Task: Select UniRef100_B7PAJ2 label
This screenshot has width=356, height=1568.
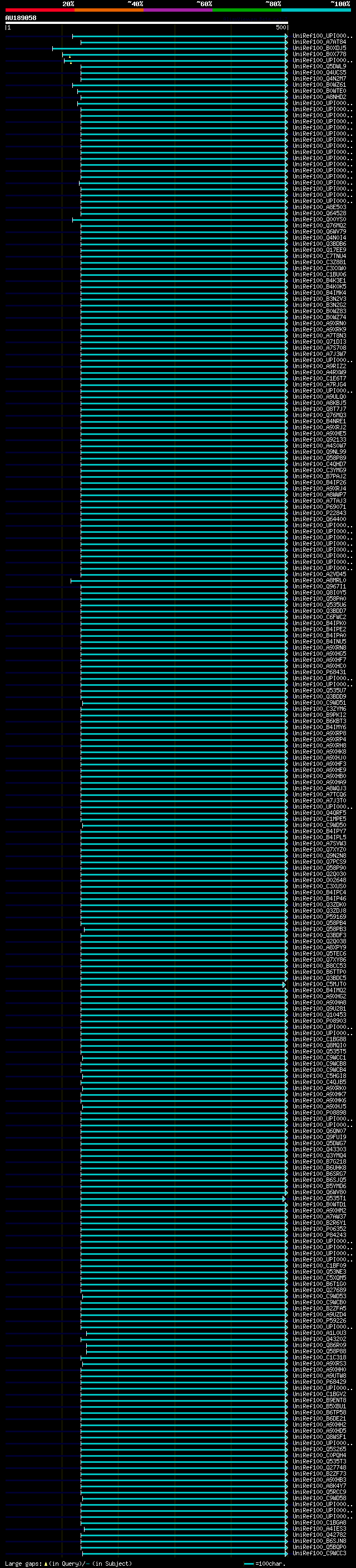Action: click(319, 476)
